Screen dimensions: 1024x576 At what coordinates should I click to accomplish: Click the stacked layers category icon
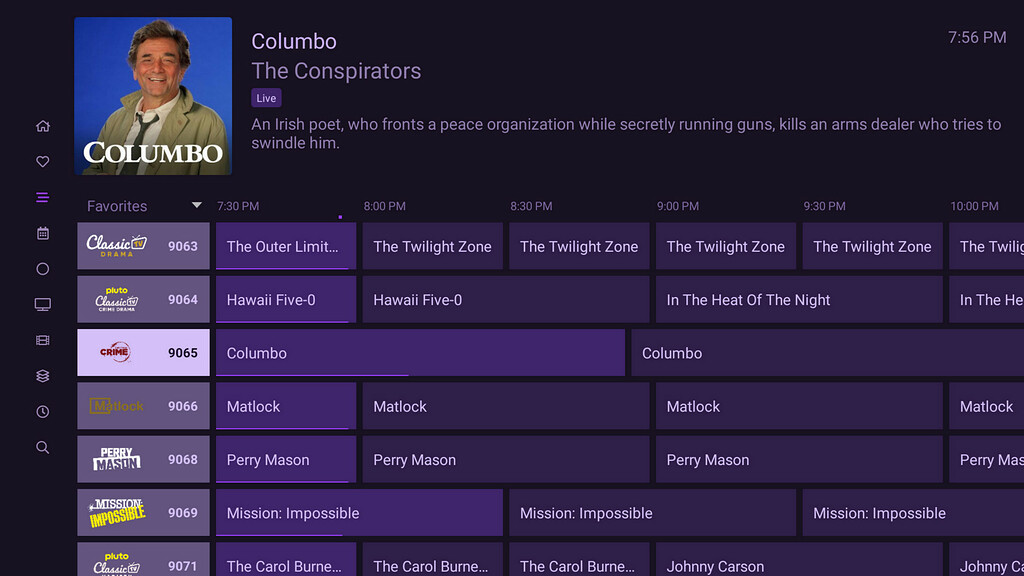click(42, 375)
